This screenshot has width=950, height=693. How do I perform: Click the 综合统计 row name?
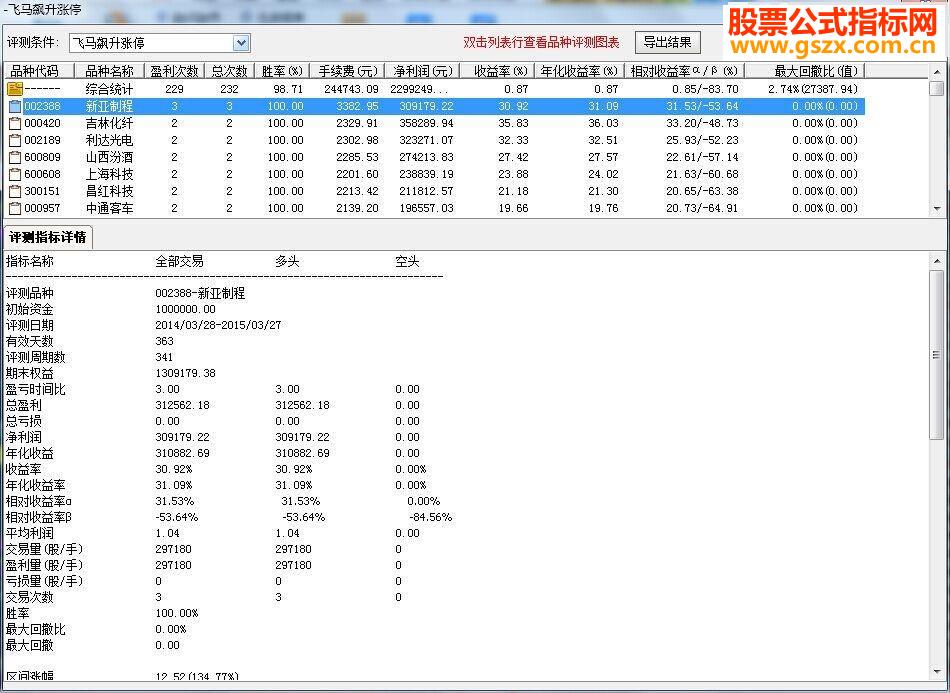click(x=109, y=89)
